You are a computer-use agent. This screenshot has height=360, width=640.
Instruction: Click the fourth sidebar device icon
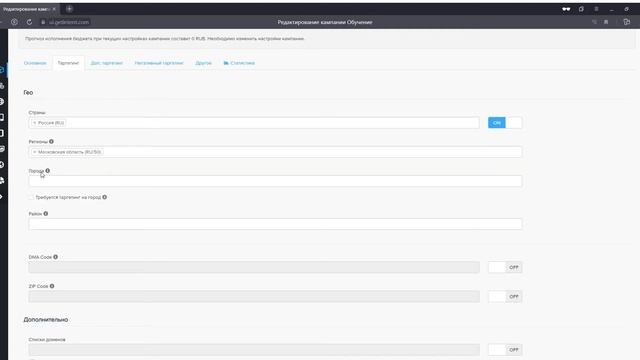(x=2, y=118)
